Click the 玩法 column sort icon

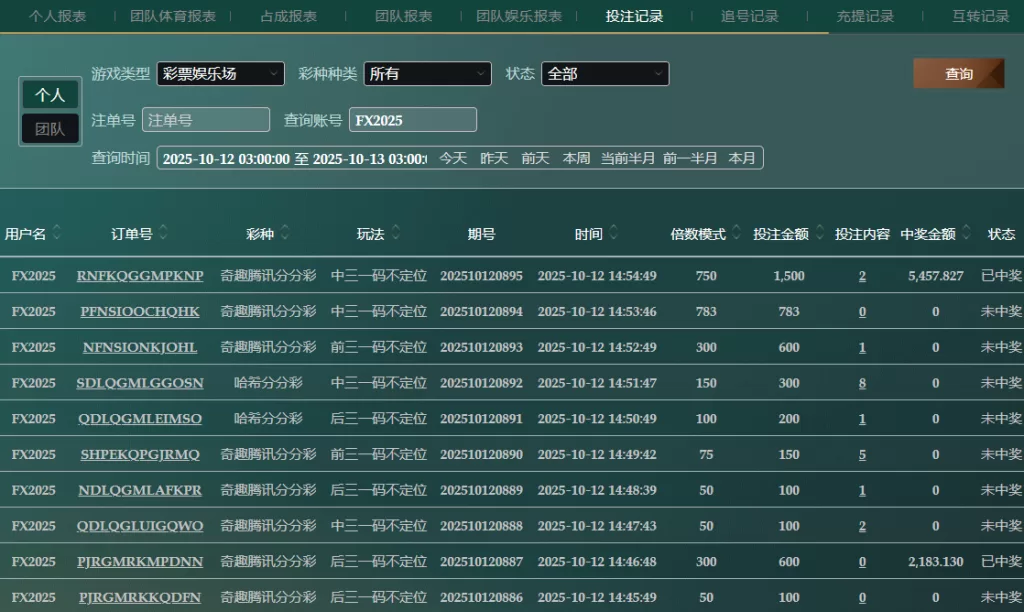[396, 234]
